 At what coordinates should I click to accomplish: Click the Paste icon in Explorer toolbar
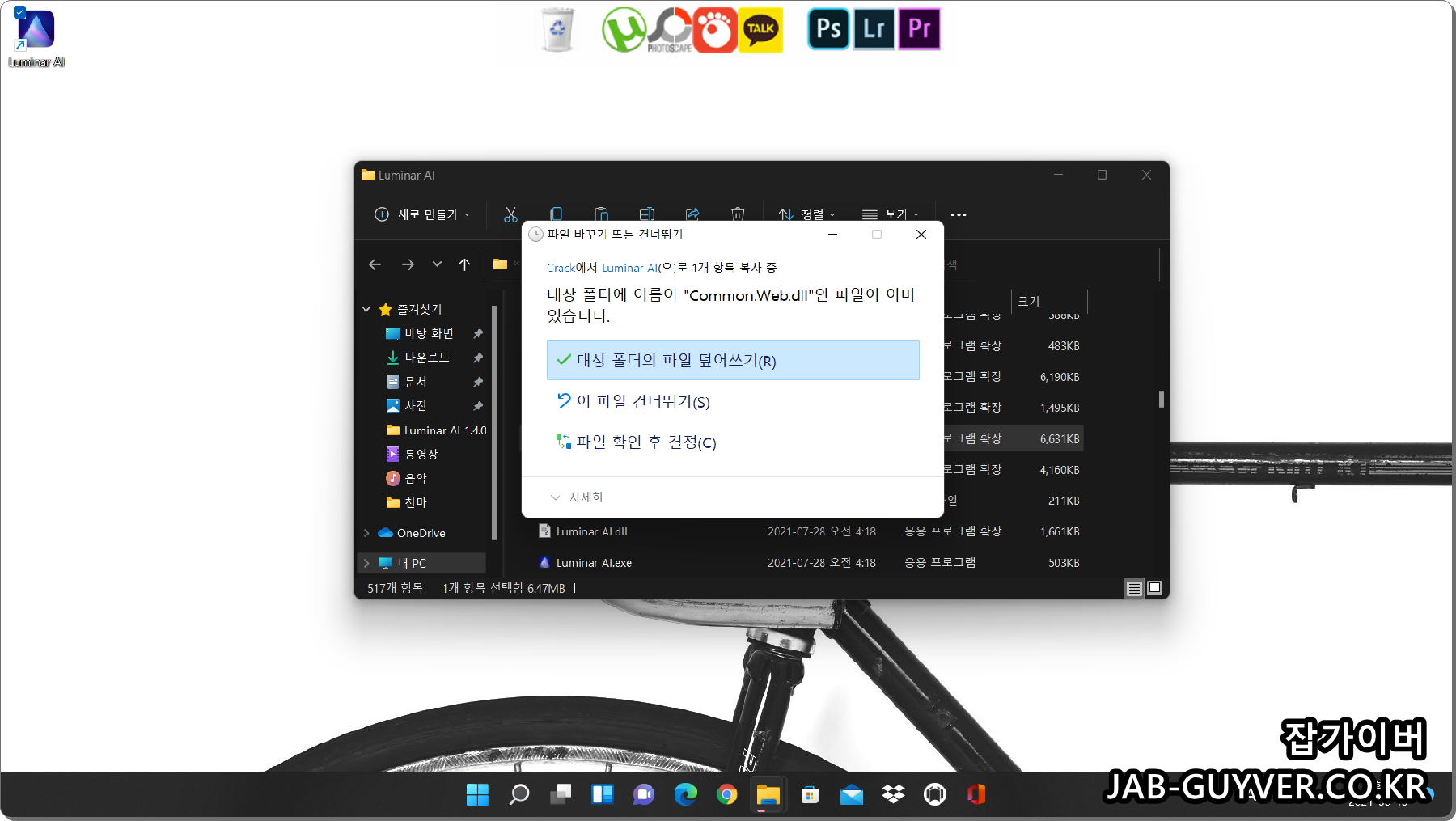pyautogui.click(x=601, y=214)
